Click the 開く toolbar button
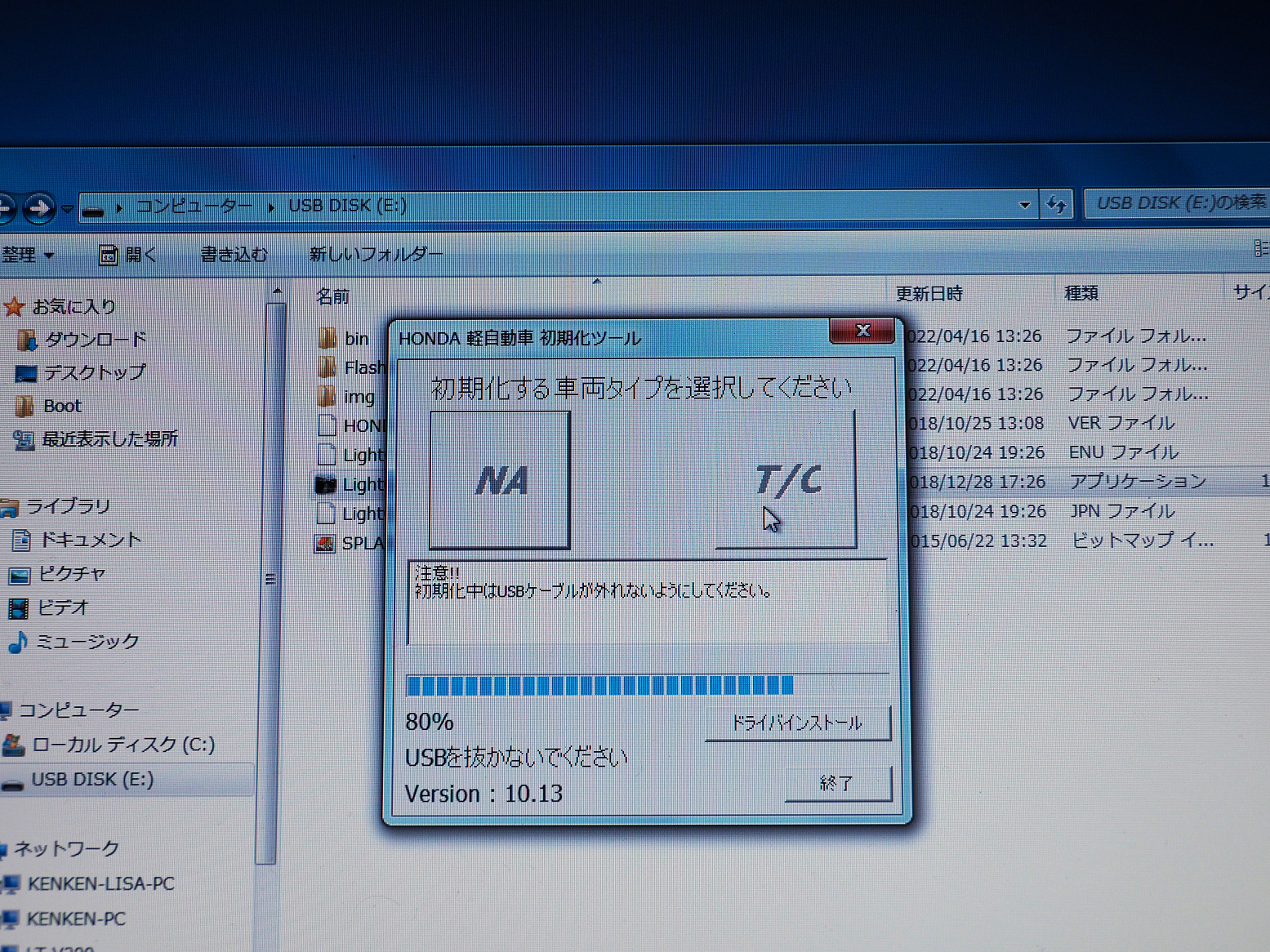The height and width of the screenshot is (952, 1270). point(128,255)
